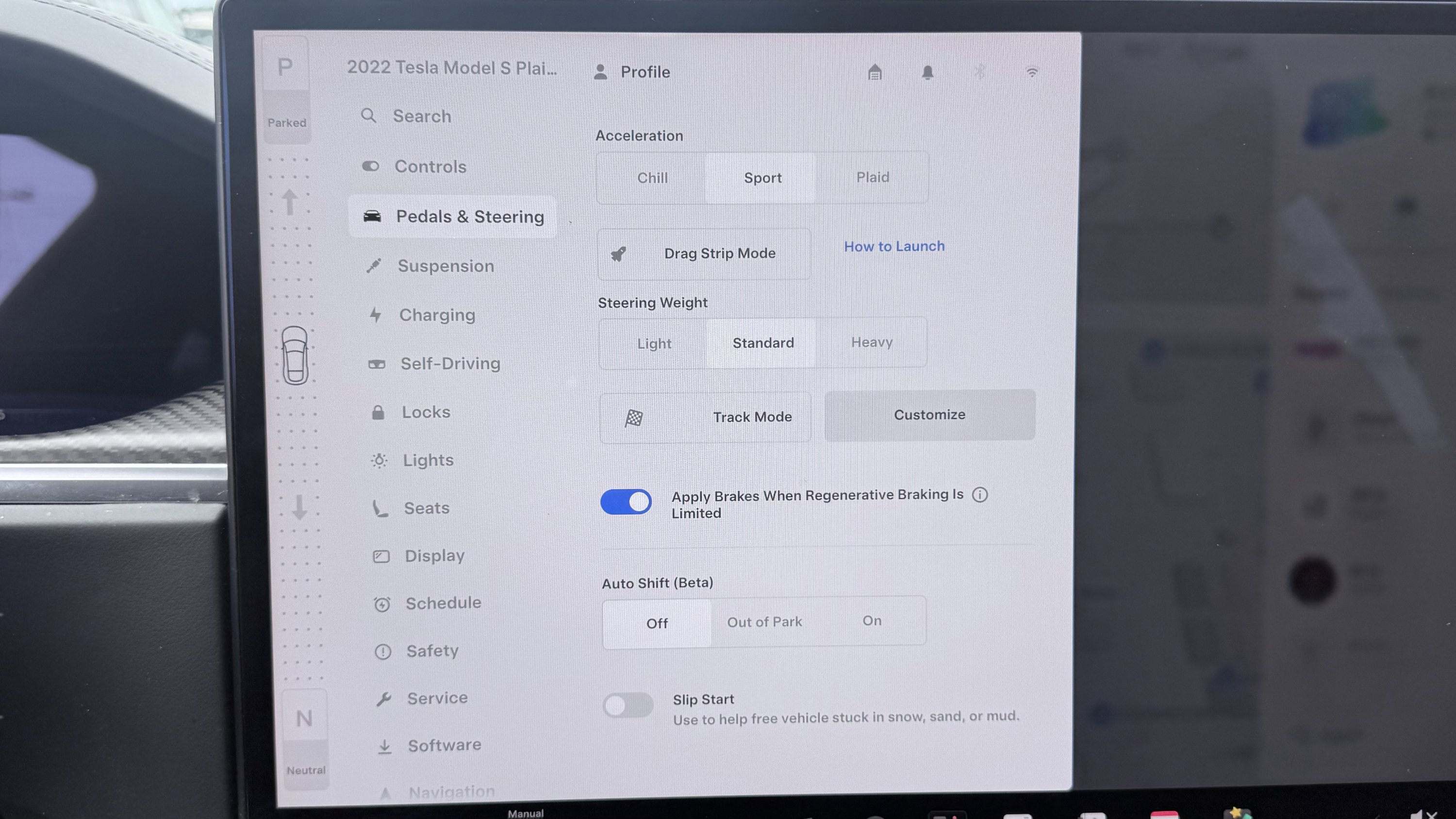Set Acceleration to Sport
The width and height of the screenshot is (1456, 819).
click(x=762, y=178)
